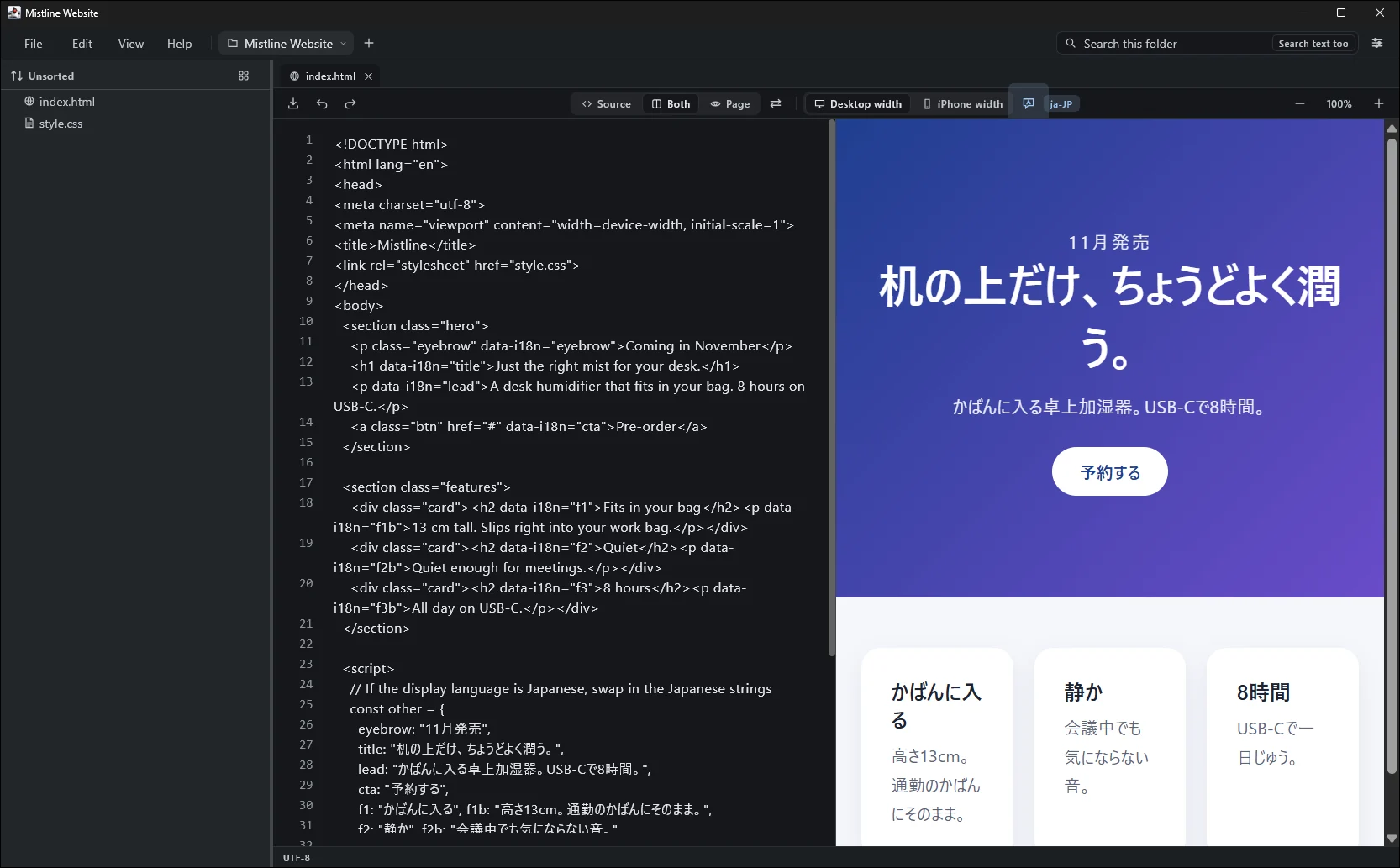Switch the file list to grid view
1400x868 pixels.
[x=244, y=76]
